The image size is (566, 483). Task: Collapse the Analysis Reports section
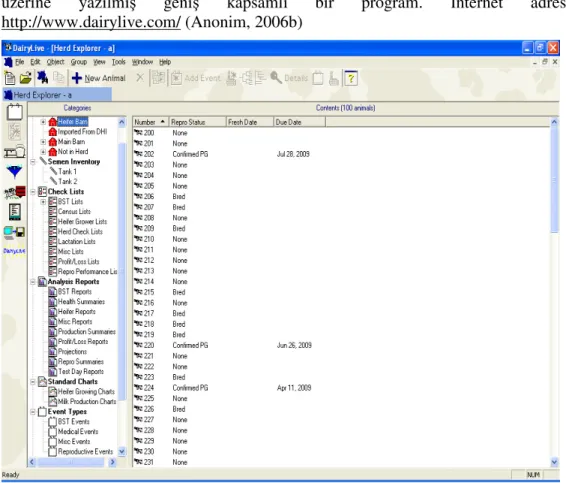coord(33,282)
